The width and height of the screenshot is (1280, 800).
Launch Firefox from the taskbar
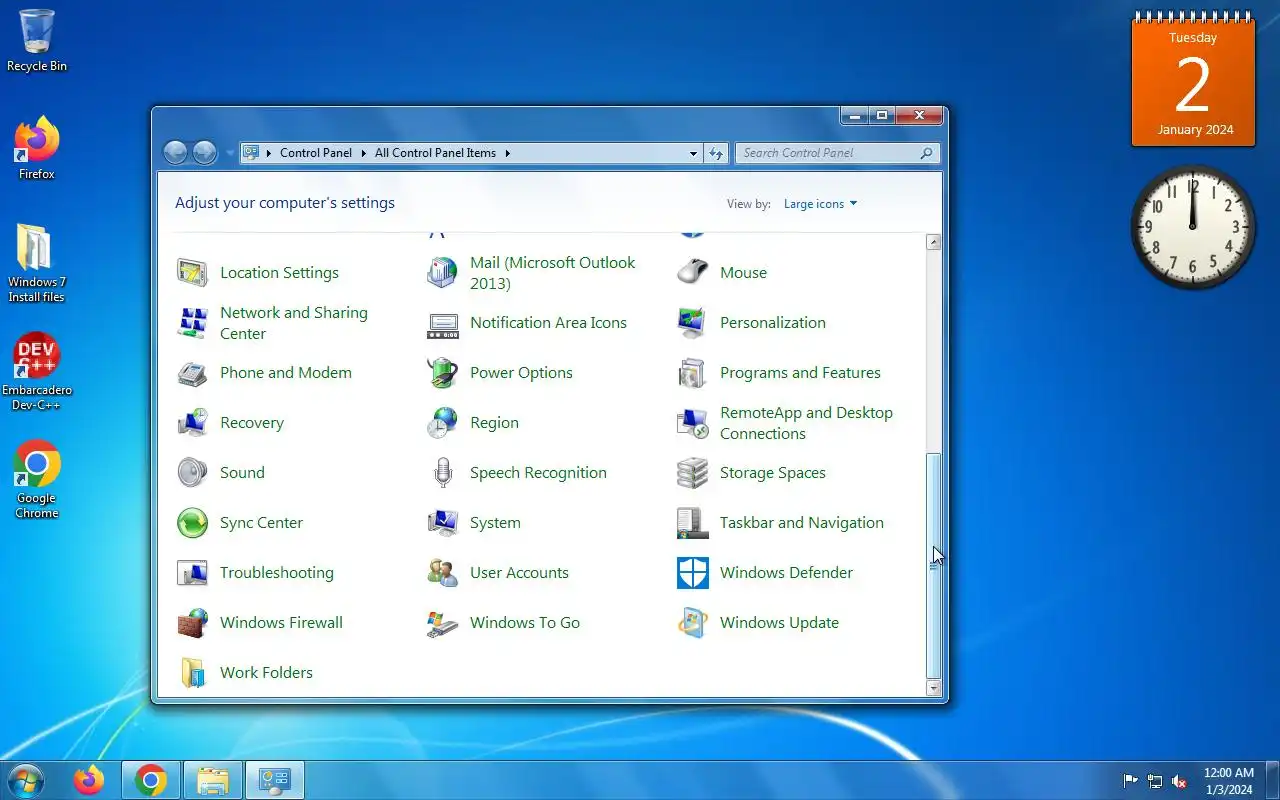pos(89,780)
